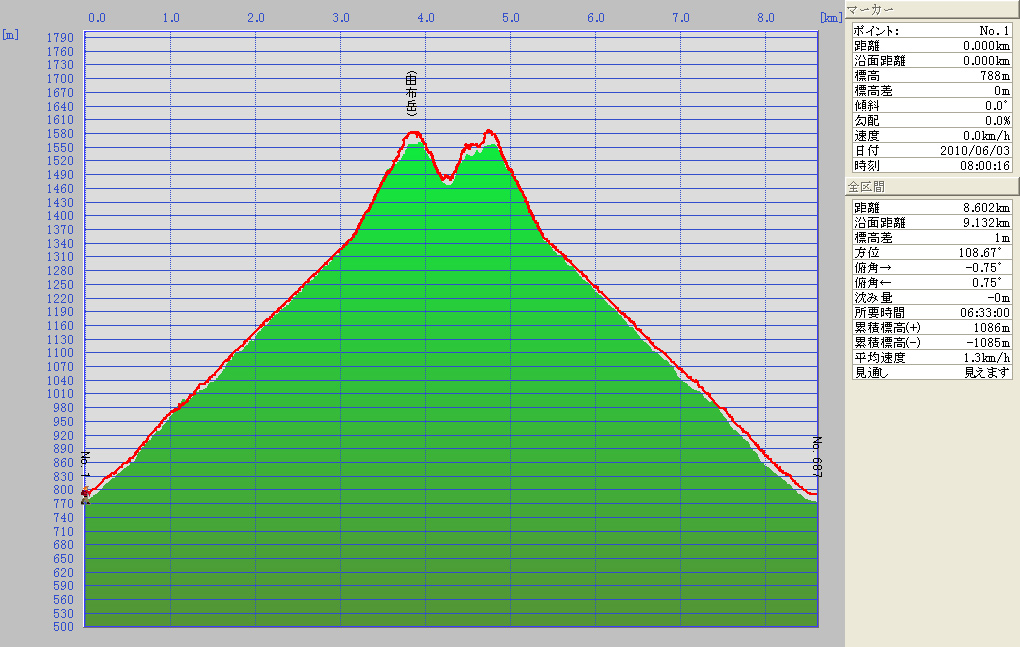Screen dimensions: 1020x647
Task: Click the [m] unit label on the elevation axis
Action: [x=10, y=34]
